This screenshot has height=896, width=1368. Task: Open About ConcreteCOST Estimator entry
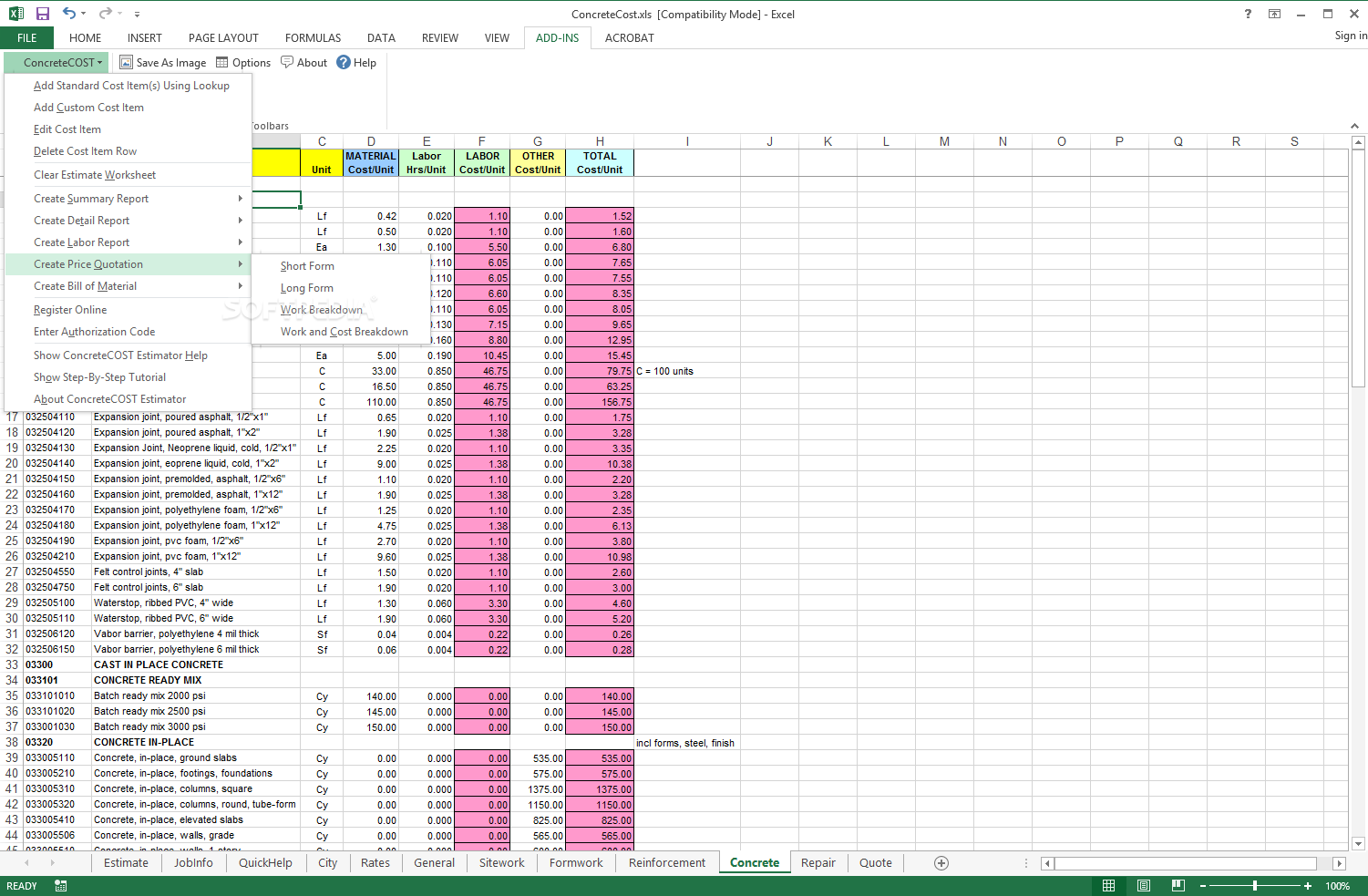pyautogui.click(x=129, y=399)
